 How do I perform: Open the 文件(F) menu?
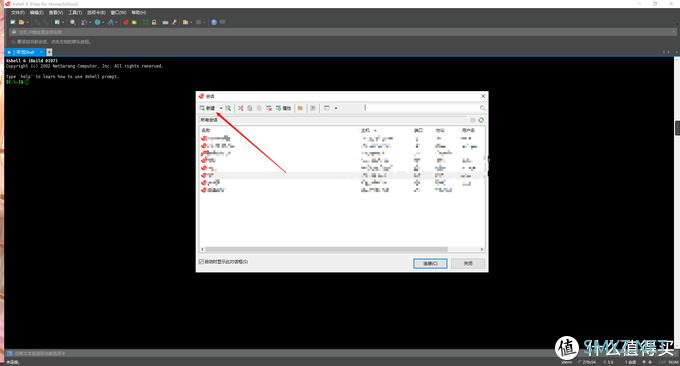coord(18,13)
